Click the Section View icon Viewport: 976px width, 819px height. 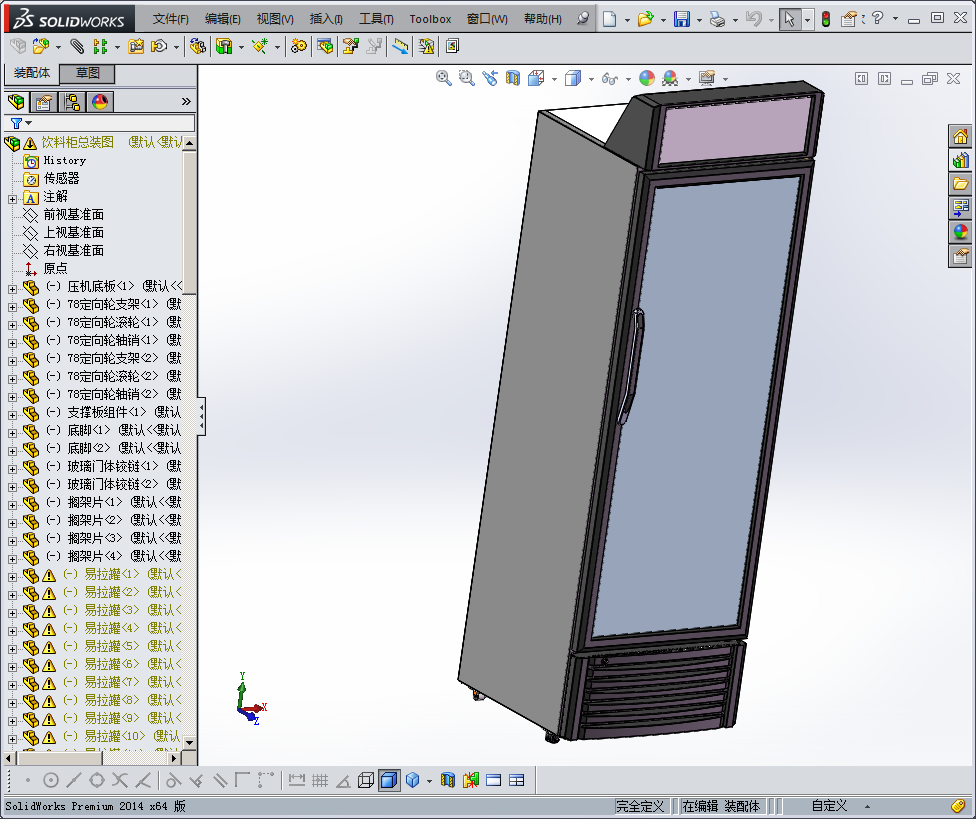click(x=512, y=78)
